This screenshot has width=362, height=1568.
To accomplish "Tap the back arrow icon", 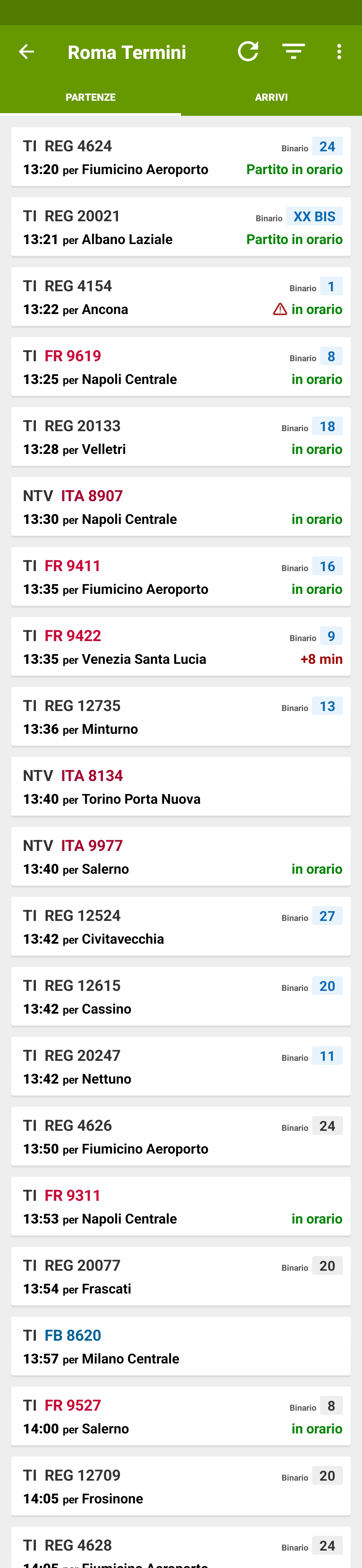I will point(26,52).
